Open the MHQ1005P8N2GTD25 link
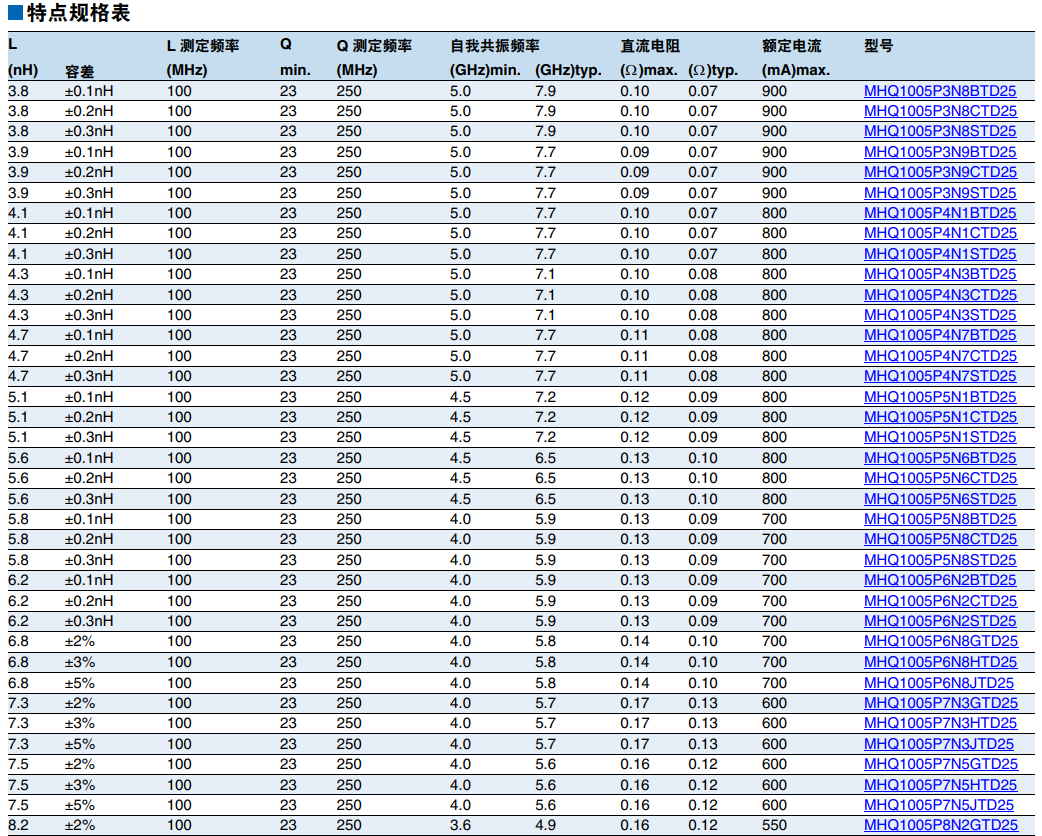 (940, 825)
